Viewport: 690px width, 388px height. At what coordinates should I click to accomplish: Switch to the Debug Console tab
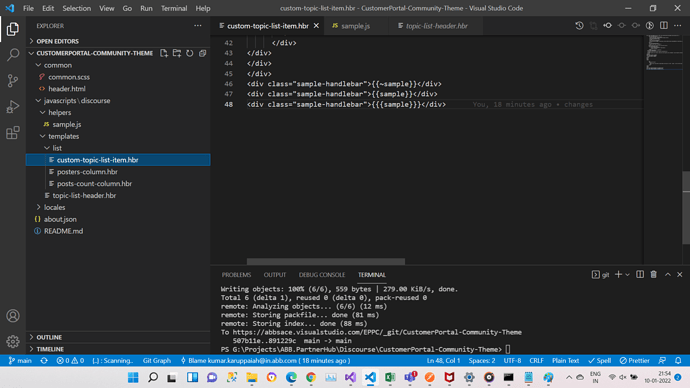point(322,275)
